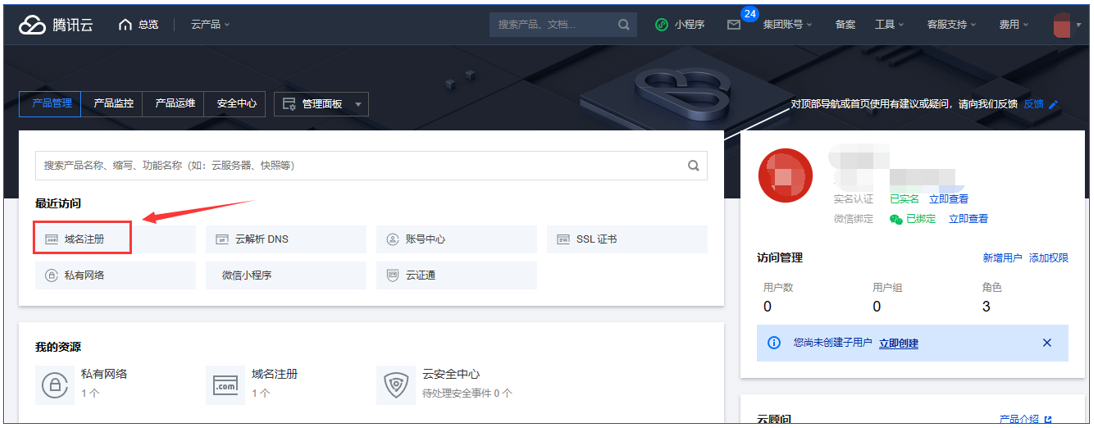Click the 私有网络 lock icon in 我的资源

pyautogui.click(x=53, y=384)
